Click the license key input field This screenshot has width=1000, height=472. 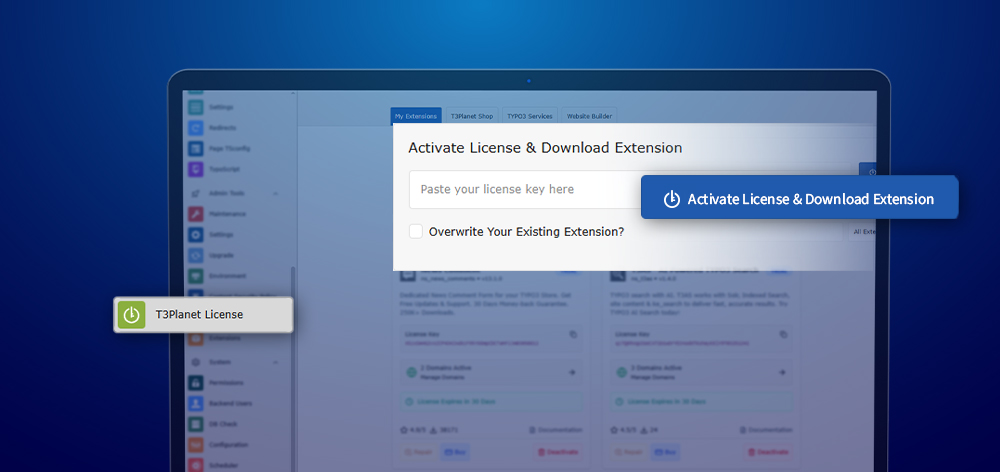(x=520, y=189)
